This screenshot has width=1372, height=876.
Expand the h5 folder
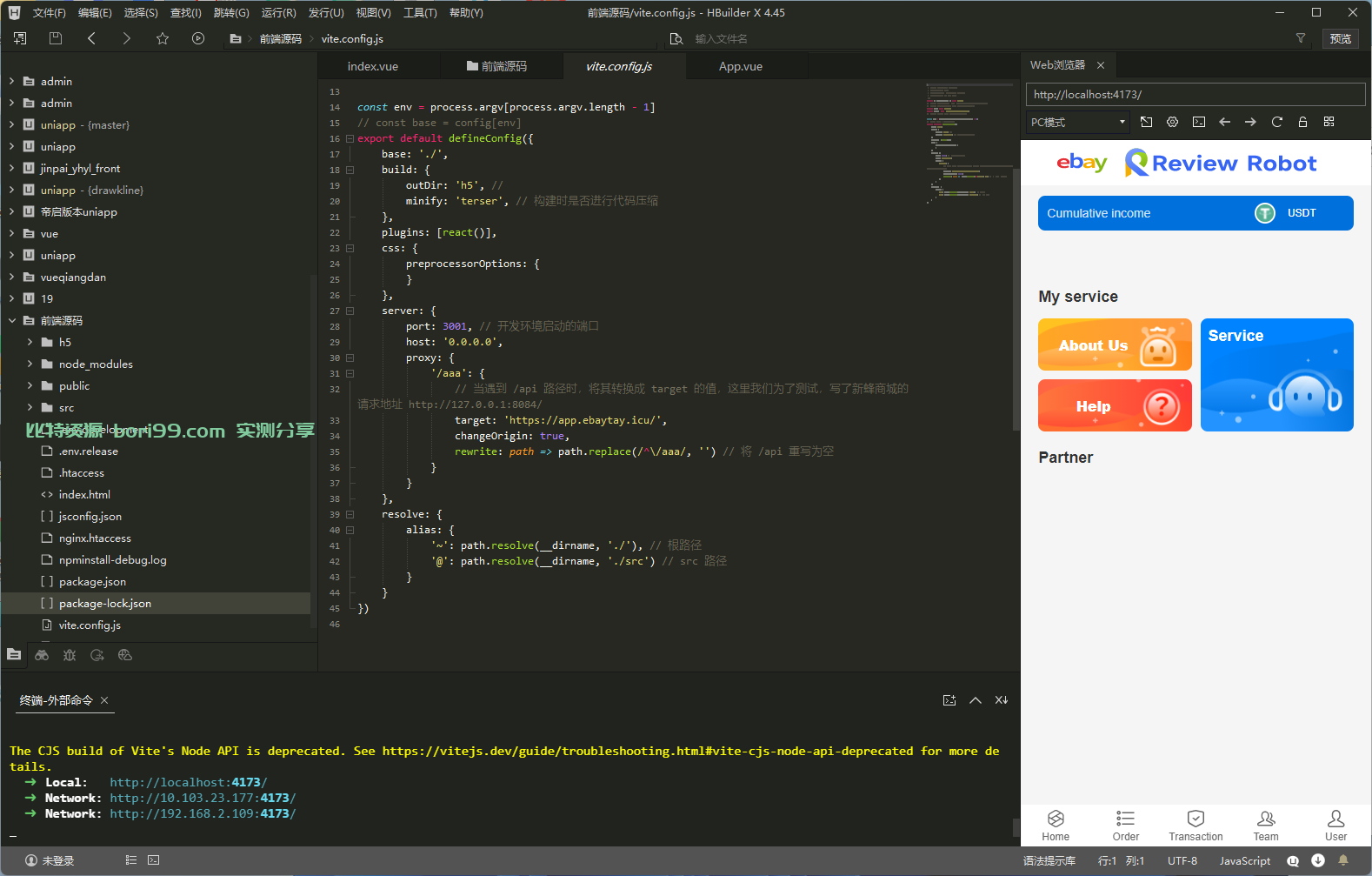30,342
